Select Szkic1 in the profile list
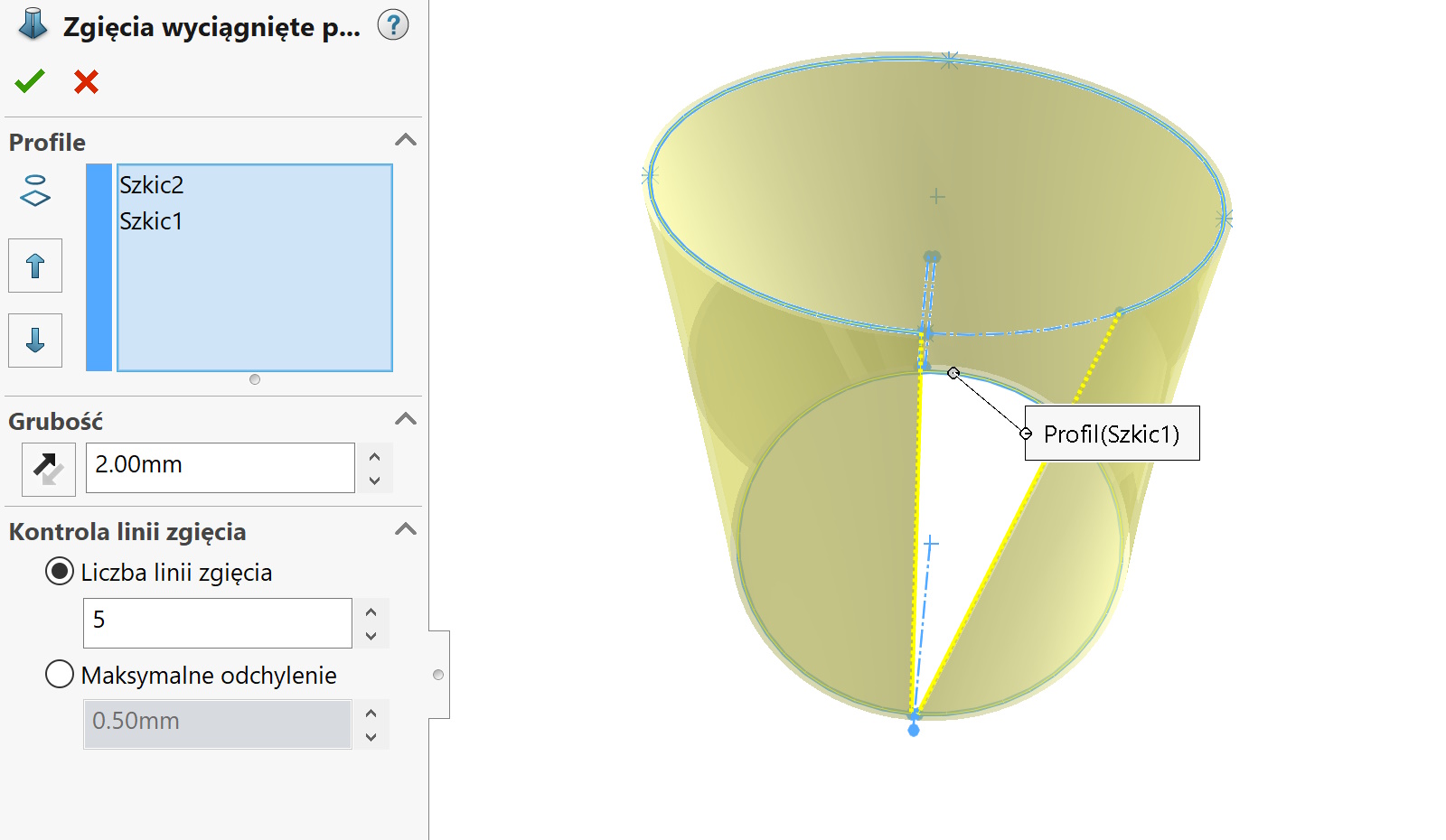This screenshot has width=1446, height=840. tap(152, 221)
